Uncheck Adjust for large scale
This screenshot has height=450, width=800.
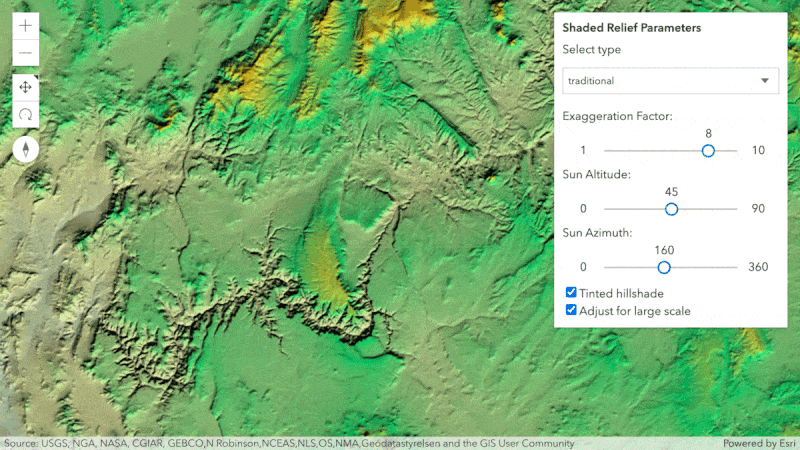[571, 310]
